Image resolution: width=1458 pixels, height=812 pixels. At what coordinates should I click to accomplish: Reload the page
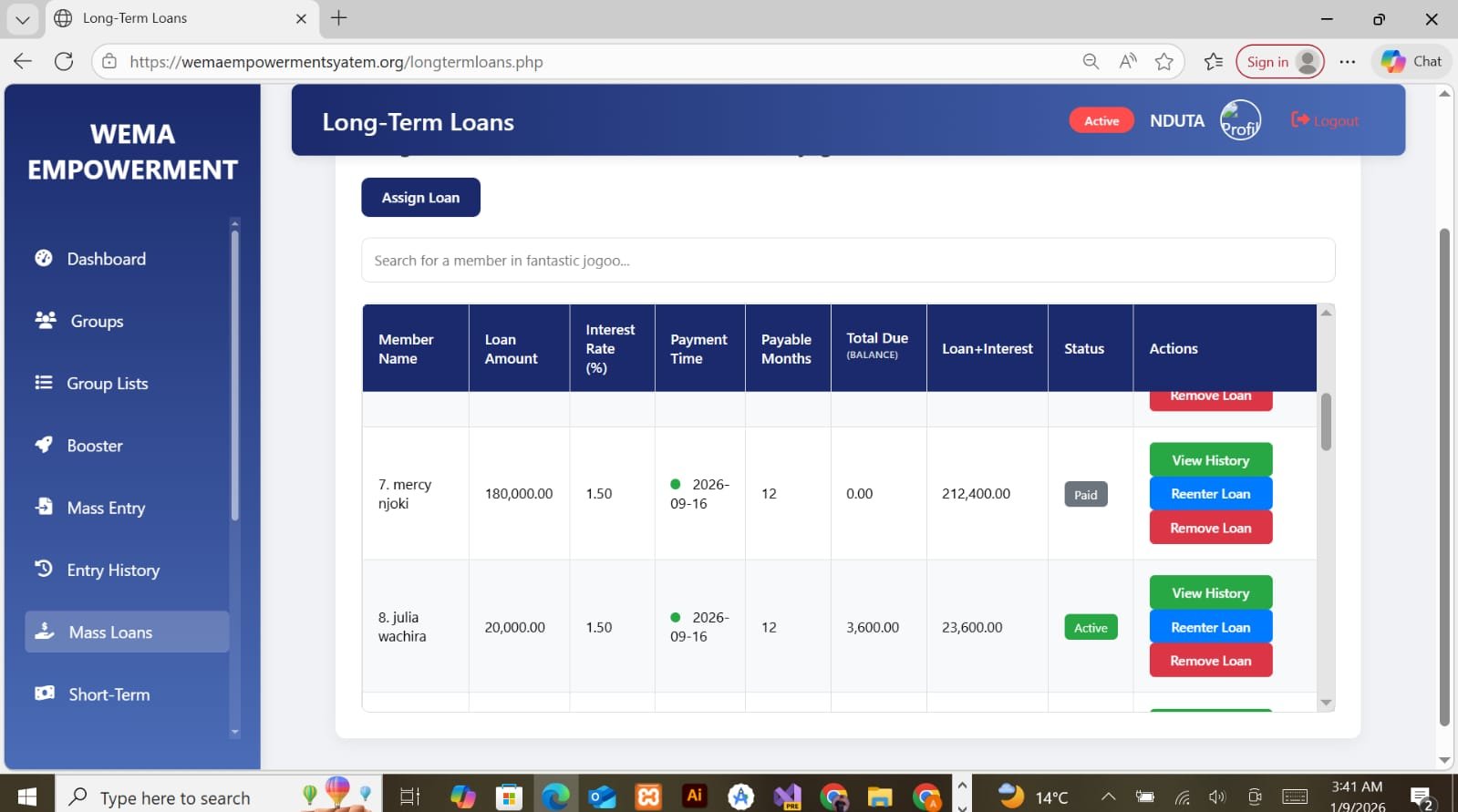pyautogui.click(x=64, y=61)
